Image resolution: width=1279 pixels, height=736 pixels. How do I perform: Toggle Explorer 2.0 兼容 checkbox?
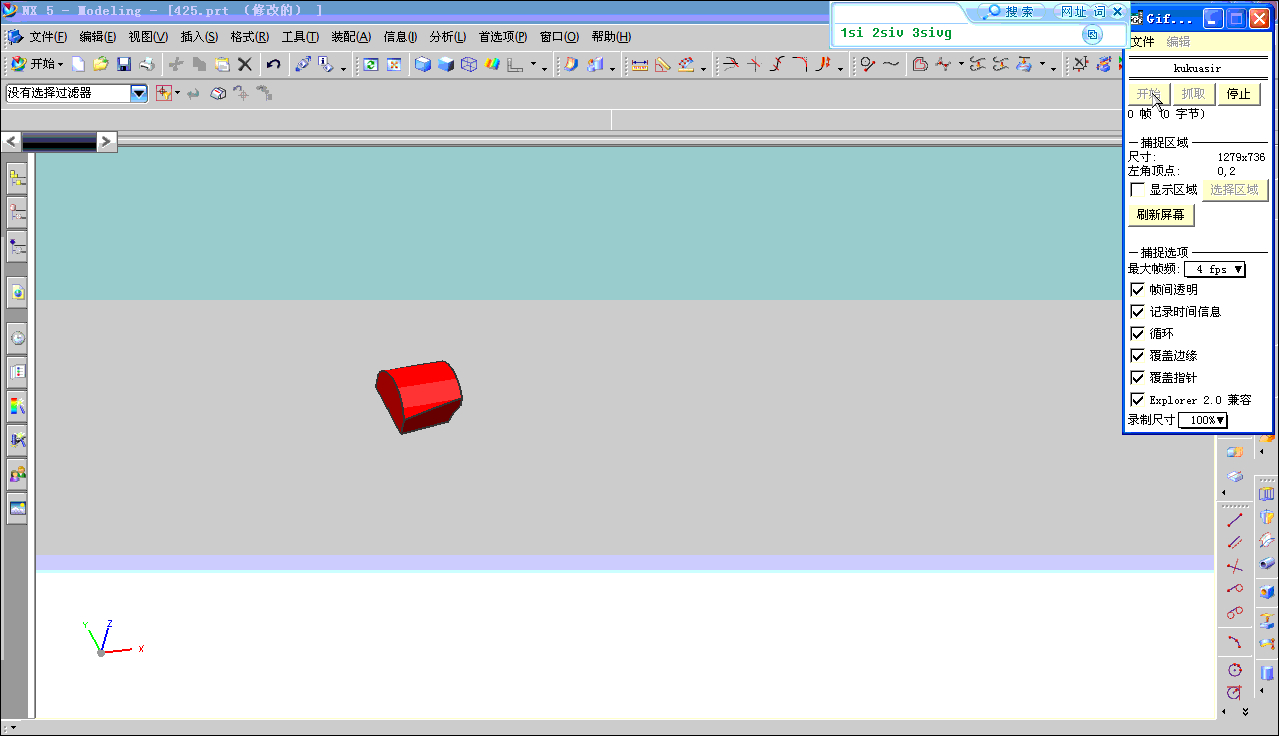click(x=1137, y=399)
